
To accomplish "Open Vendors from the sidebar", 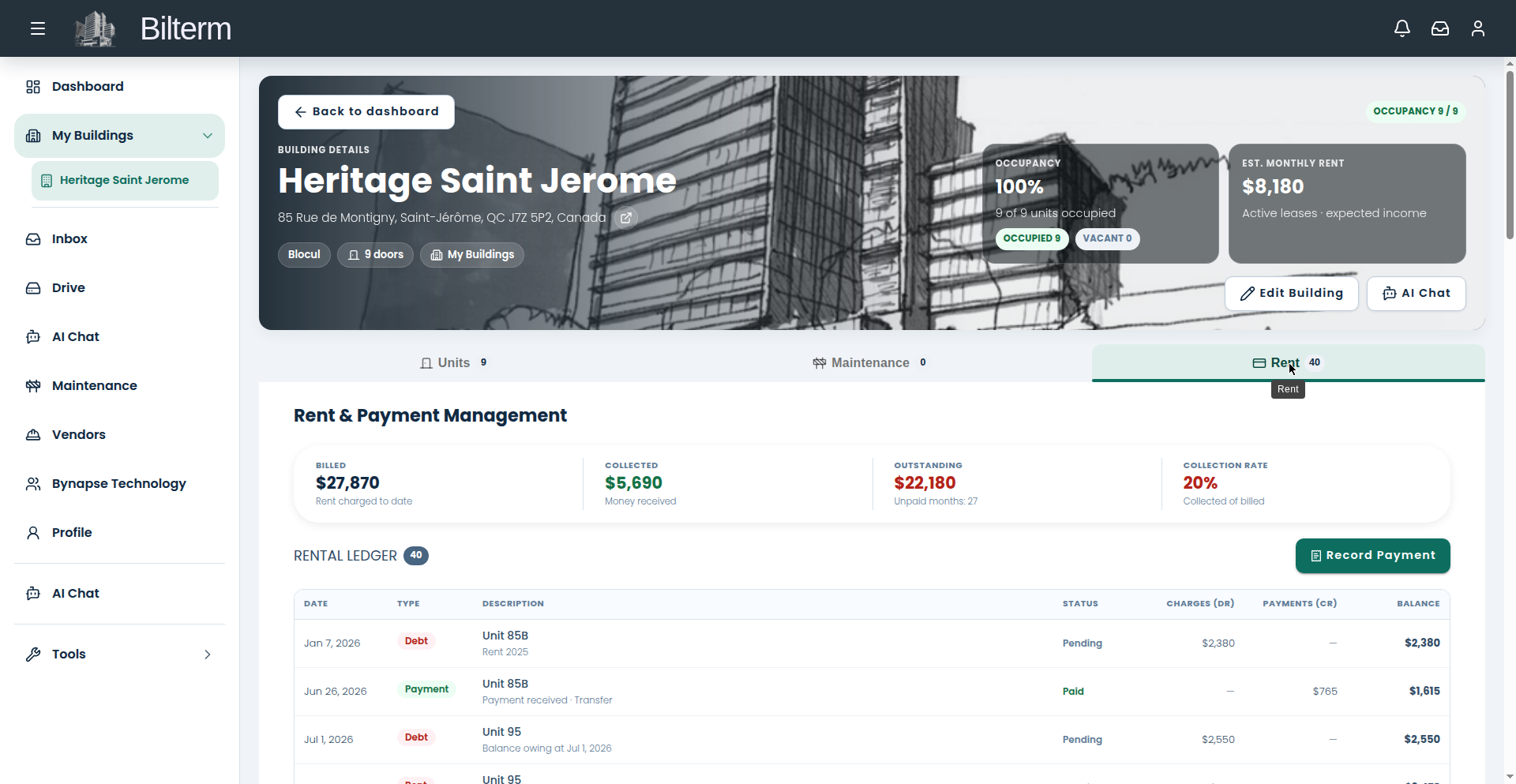I will point(119,435).
